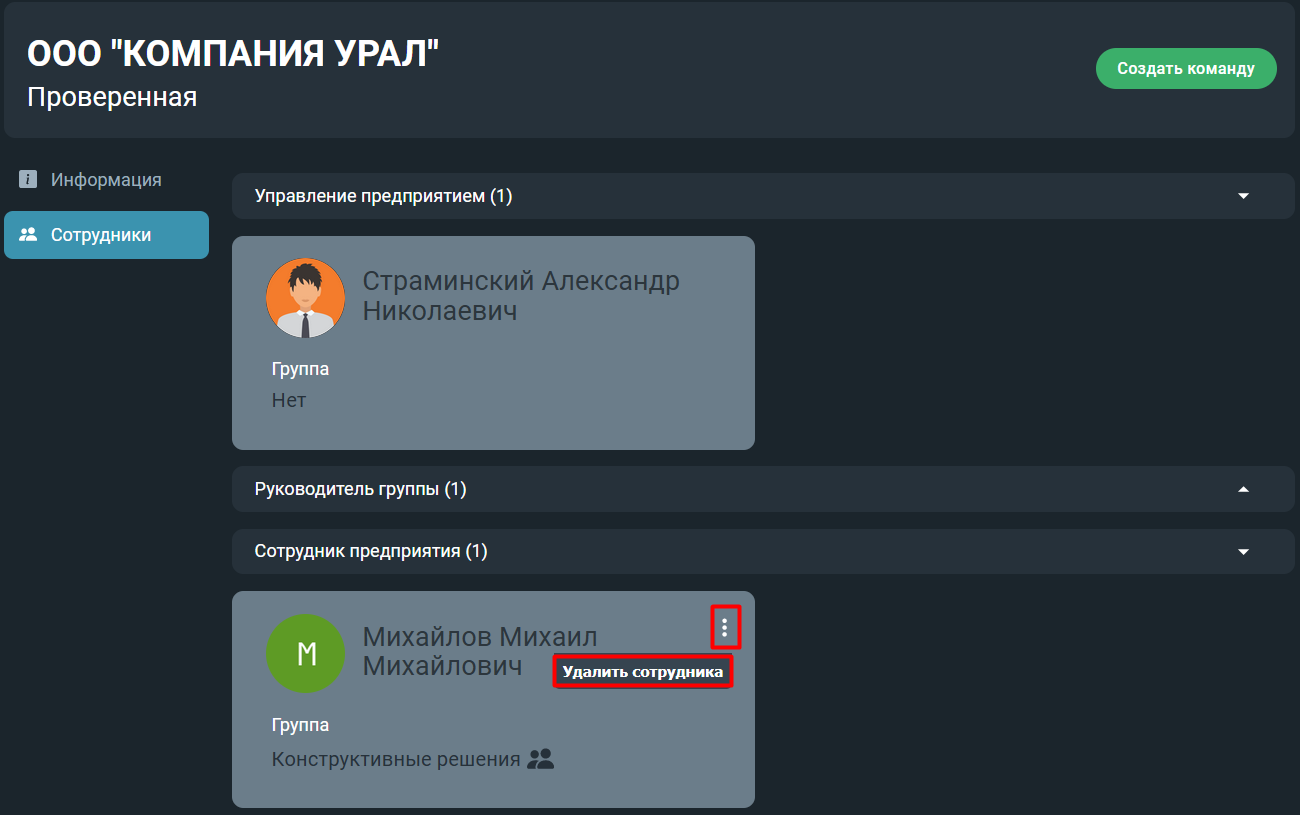
Task: Choose Удалить сотрудника menu item
Action: pos(643,672)
